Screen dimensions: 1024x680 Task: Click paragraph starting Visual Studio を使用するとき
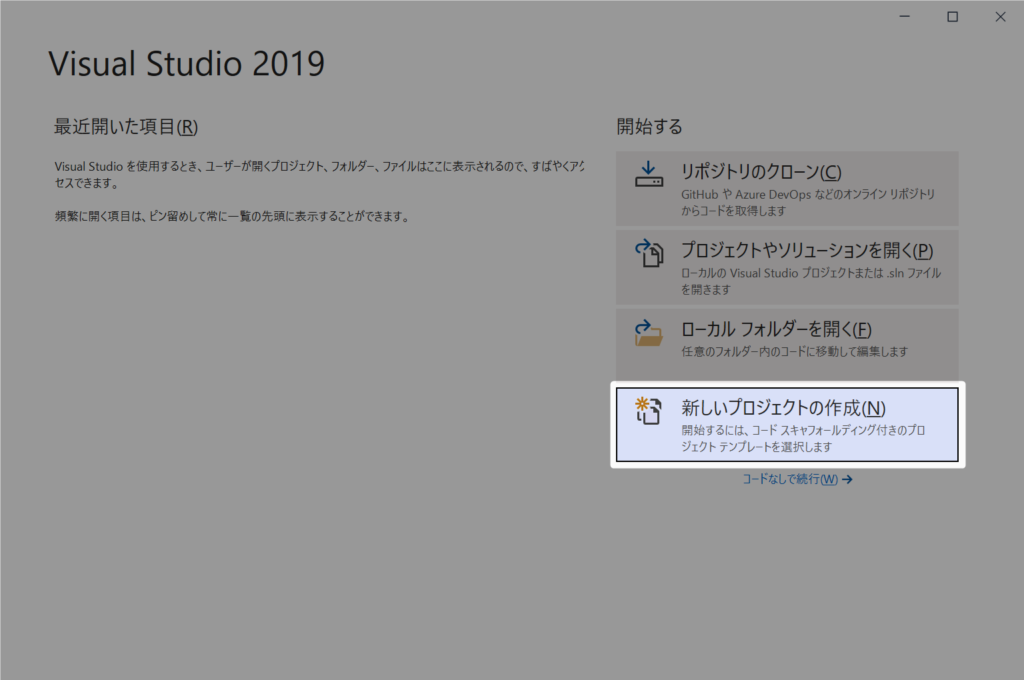coord(319,174)
